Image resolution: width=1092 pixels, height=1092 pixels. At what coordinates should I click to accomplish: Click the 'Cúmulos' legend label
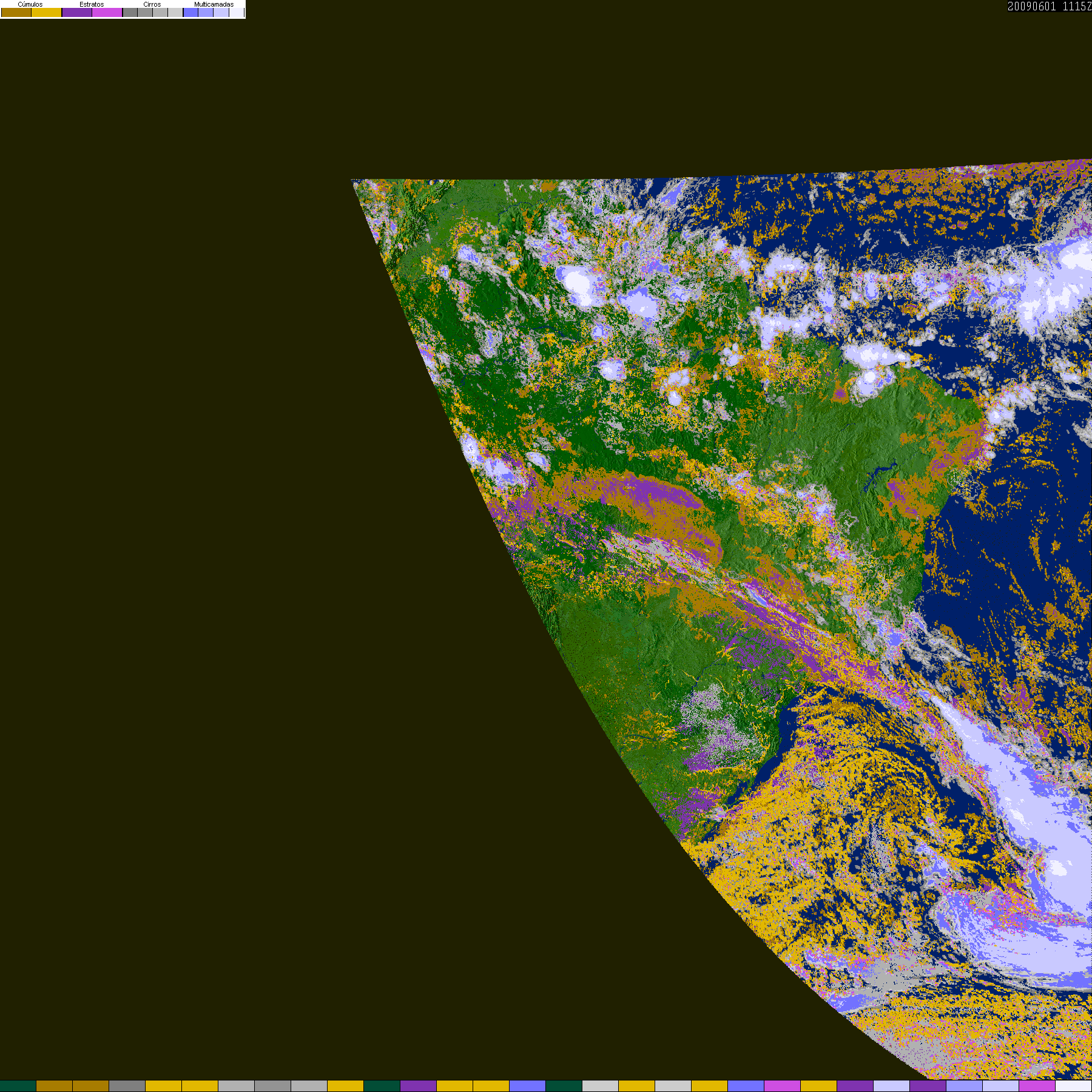[x=30, y=4]
